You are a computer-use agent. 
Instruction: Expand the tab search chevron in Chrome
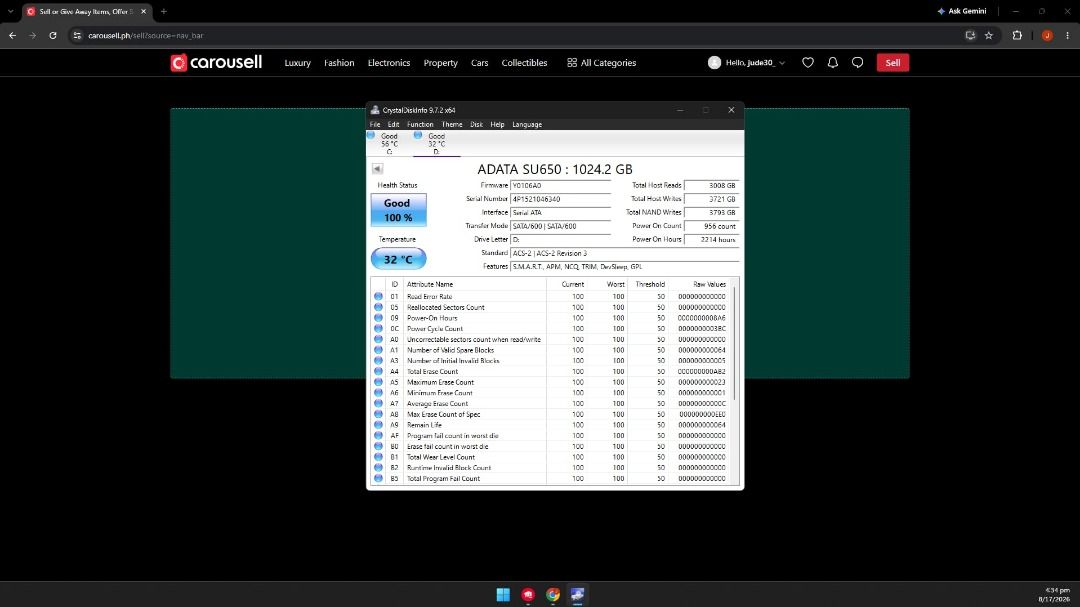pyautogui.click(x=10, y=12)
